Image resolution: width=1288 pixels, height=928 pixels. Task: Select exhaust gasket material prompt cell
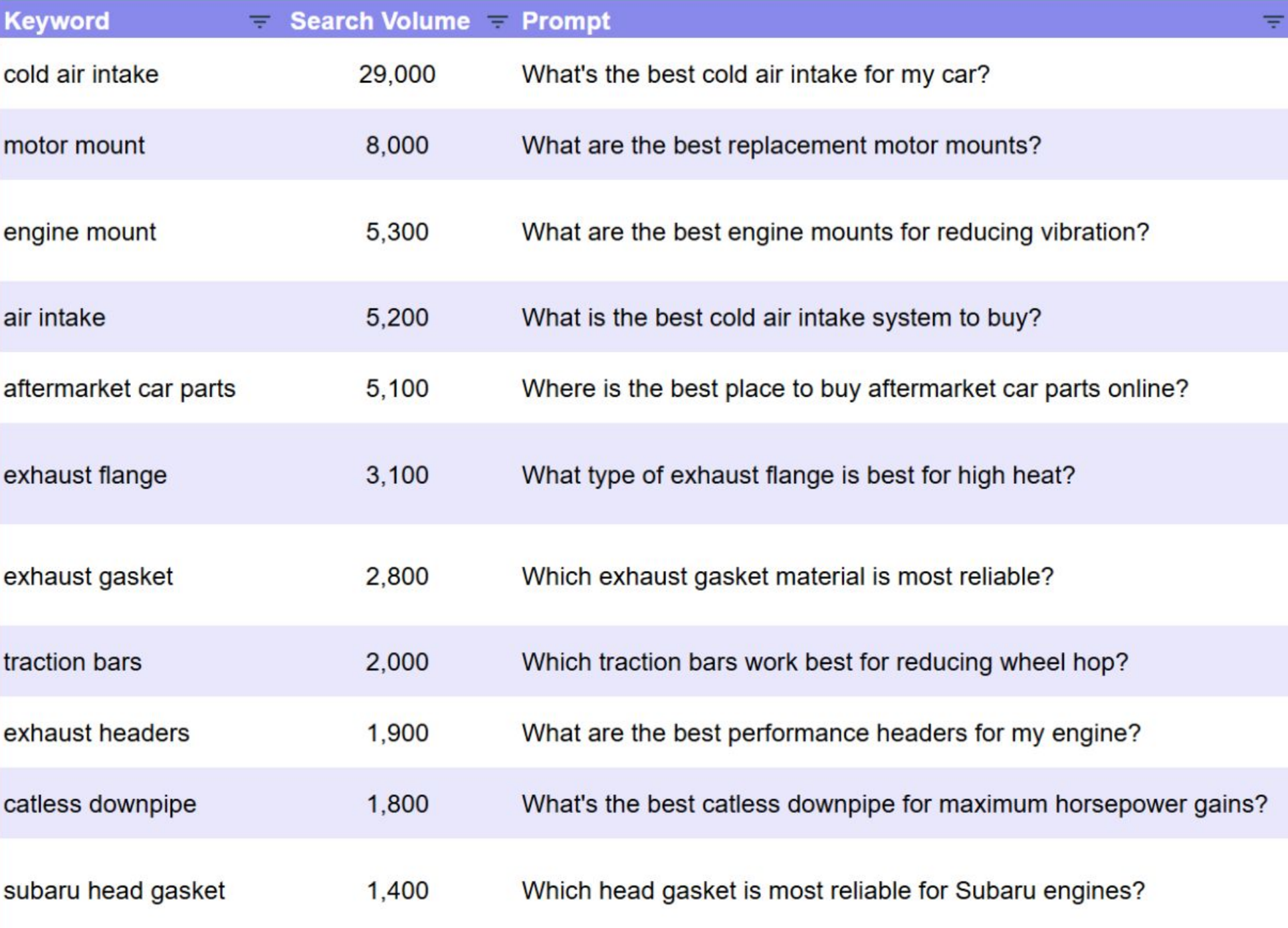[x=787, y=576]
